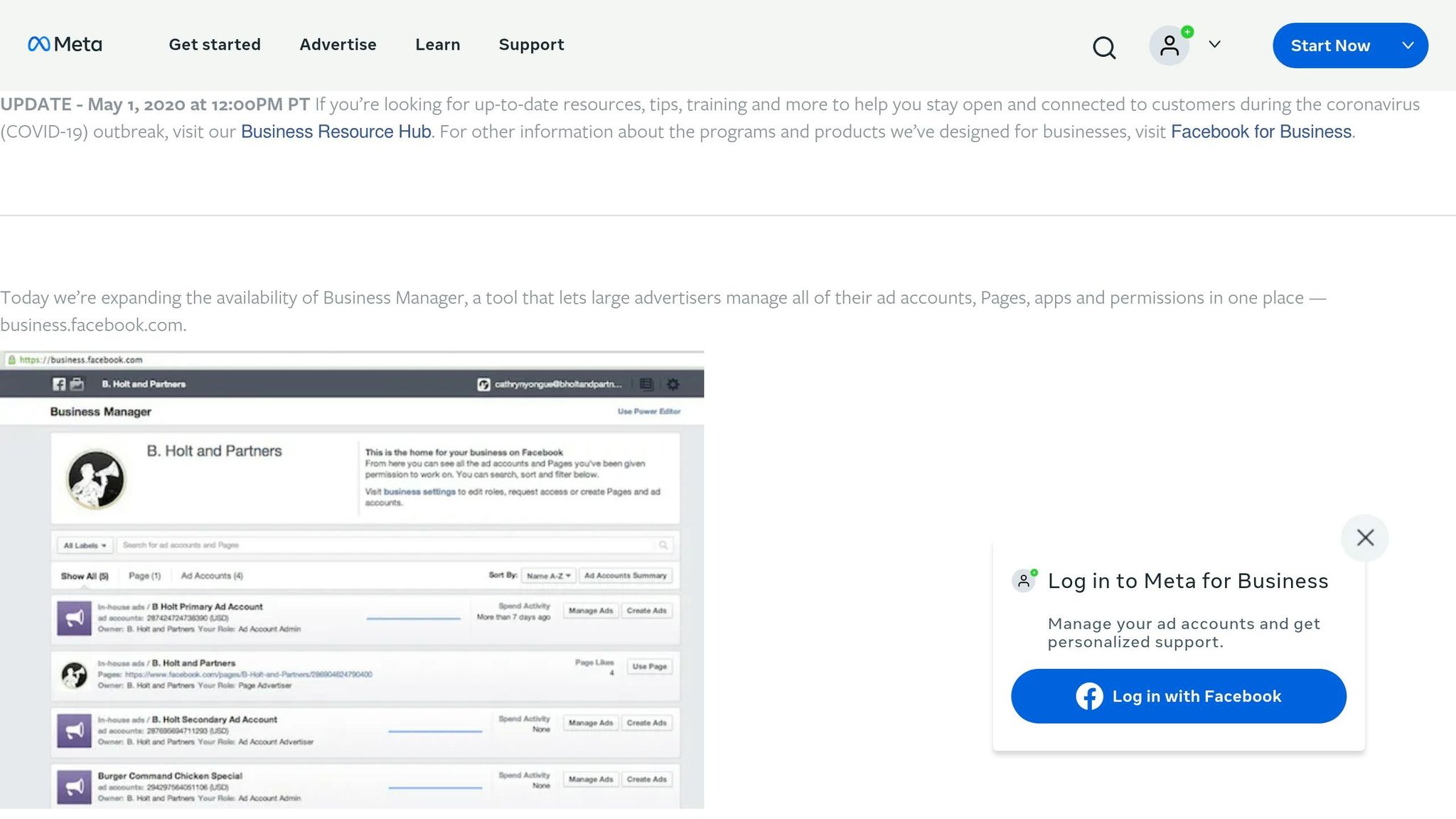Click the profile icon in login popup
This screenshot has height=819, width=1456.
click(x=1024, y=581)
